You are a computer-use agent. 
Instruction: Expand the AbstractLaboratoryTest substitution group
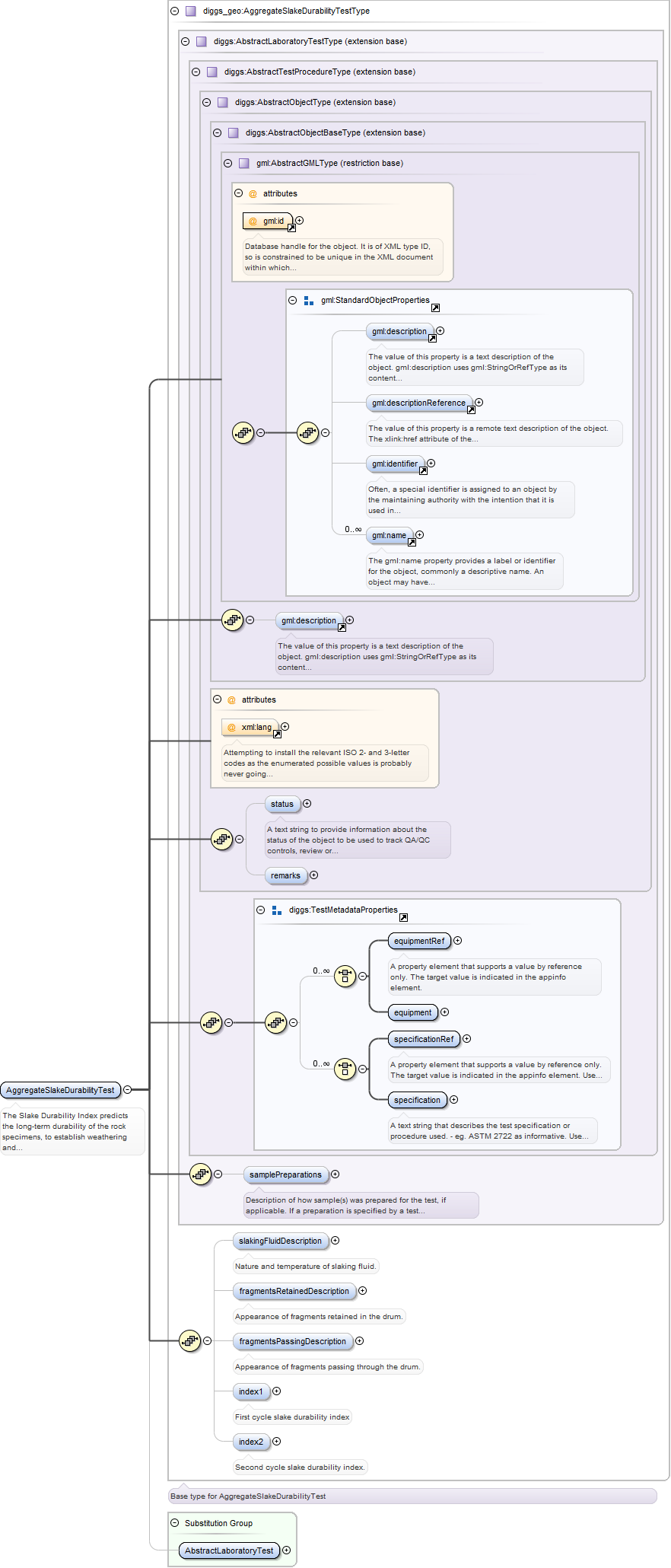(287, 1550)
